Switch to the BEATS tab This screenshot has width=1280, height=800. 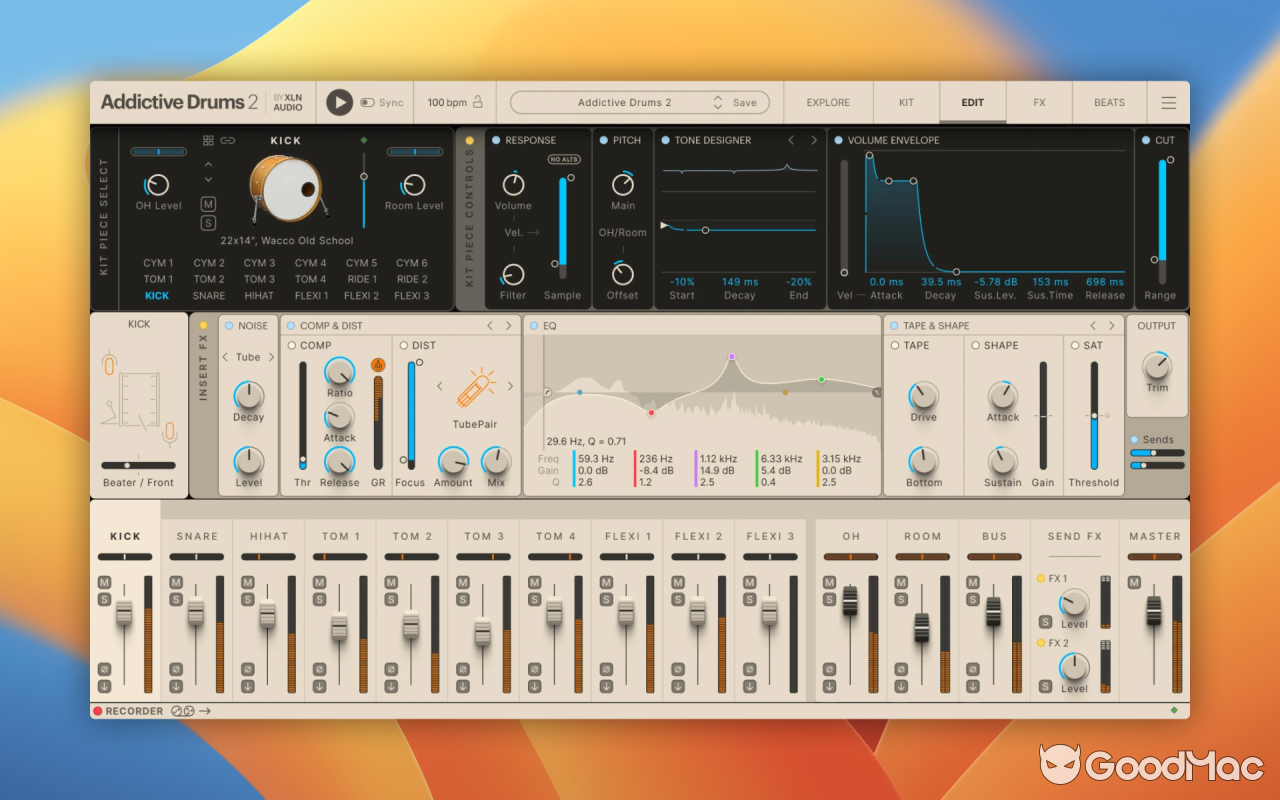click(1109, 102)
